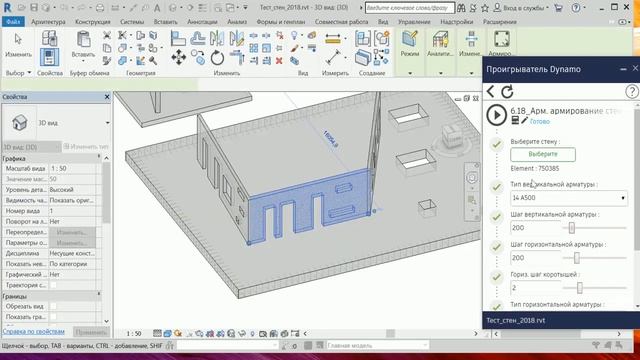Click the Offset tool icon
Viewport: 640px width, 360px height.
198,38
